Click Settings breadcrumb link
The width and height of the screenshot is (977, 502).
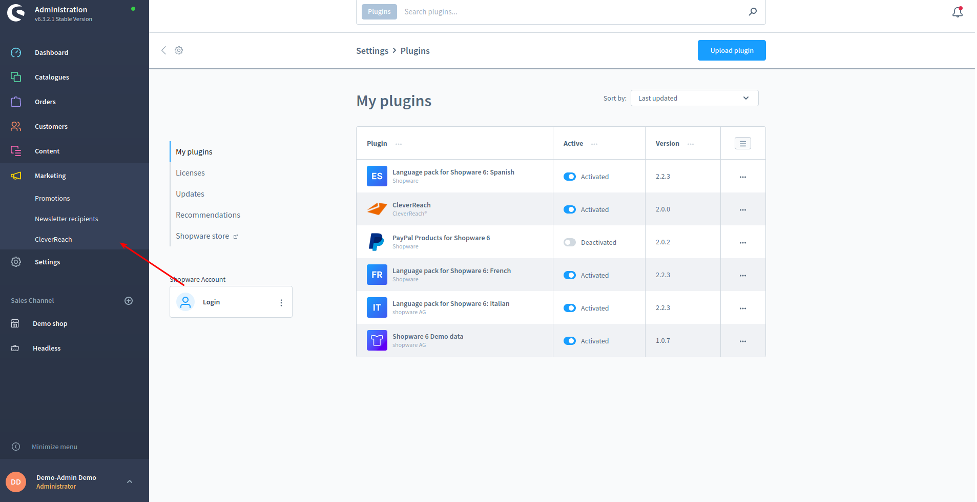(372, 51)
